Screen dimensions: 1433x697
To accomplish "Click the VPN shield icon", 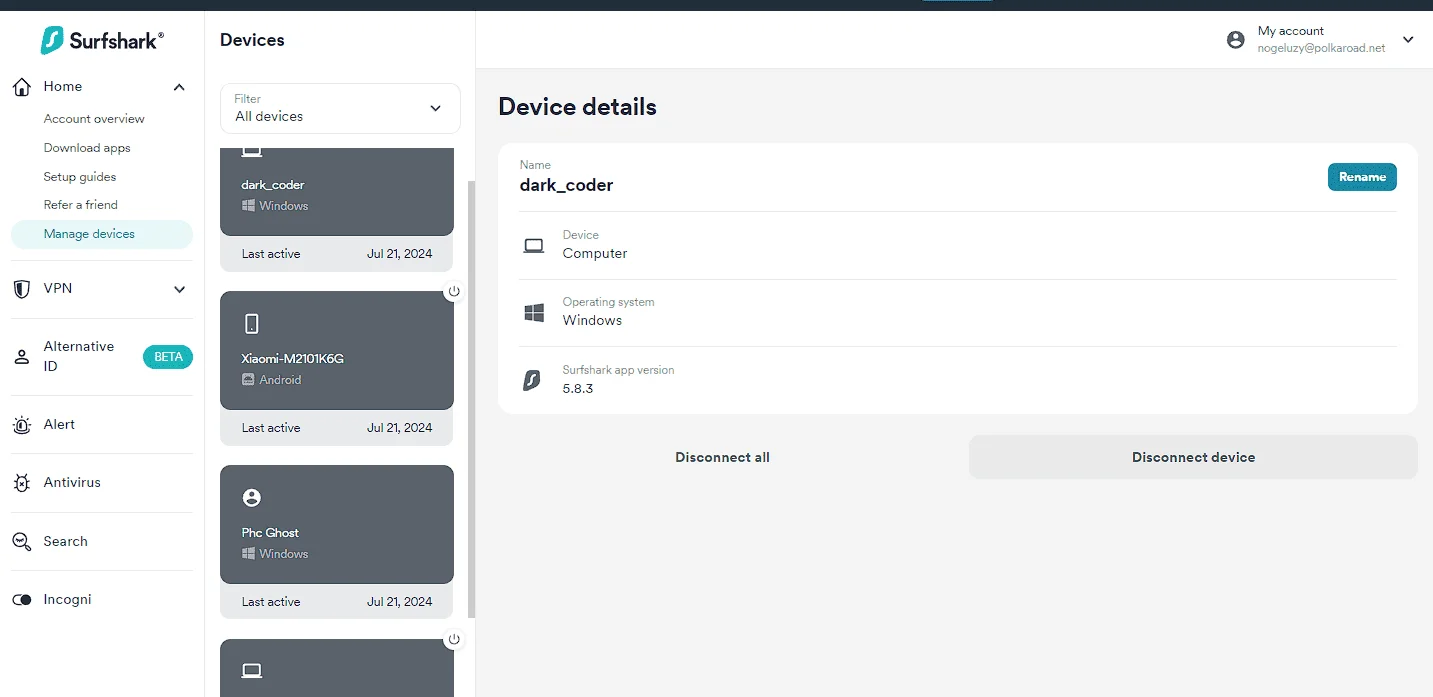I will (x=21, y=289).
